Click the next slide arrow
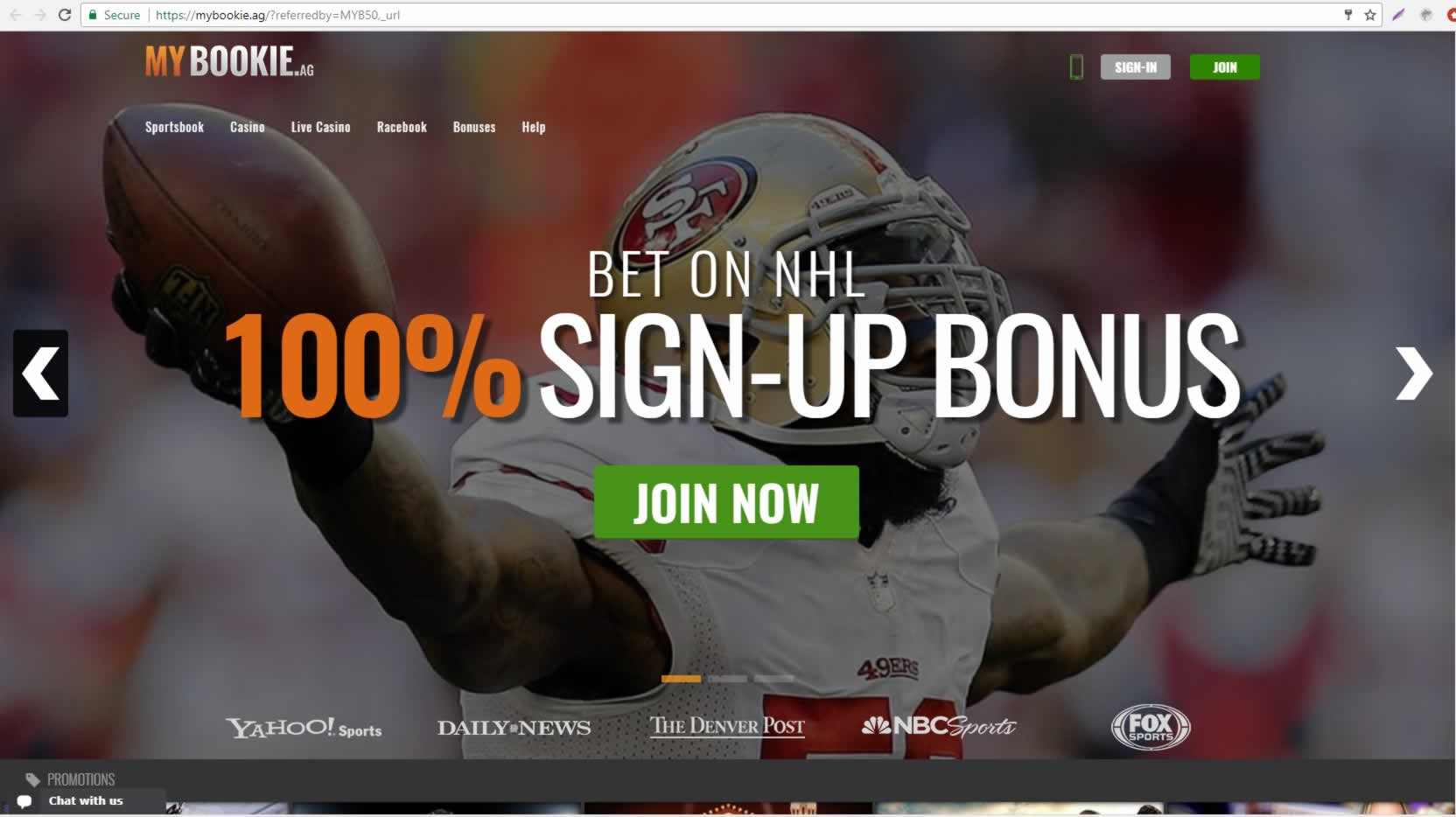This screenshot has width=1456, height=817. tap(1413, 374)
